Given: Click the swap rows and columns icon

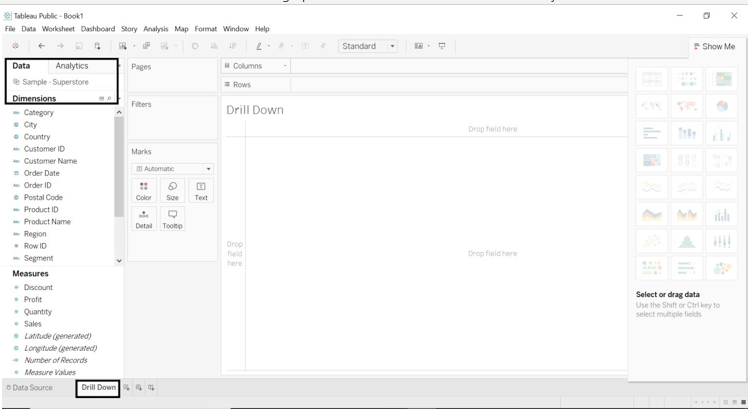Looking at the screenshot, I should coord(195,46).
